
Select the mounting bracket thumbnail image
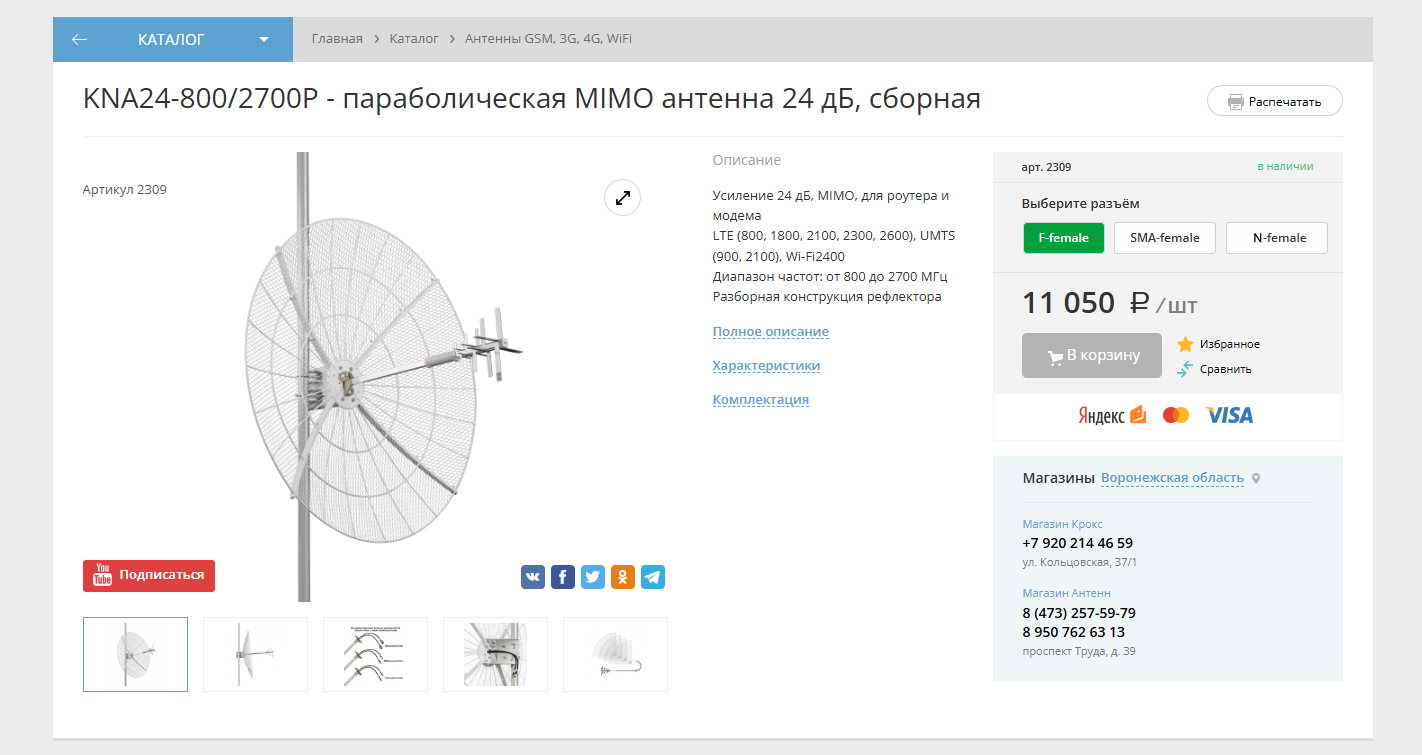tap(495, 654)
